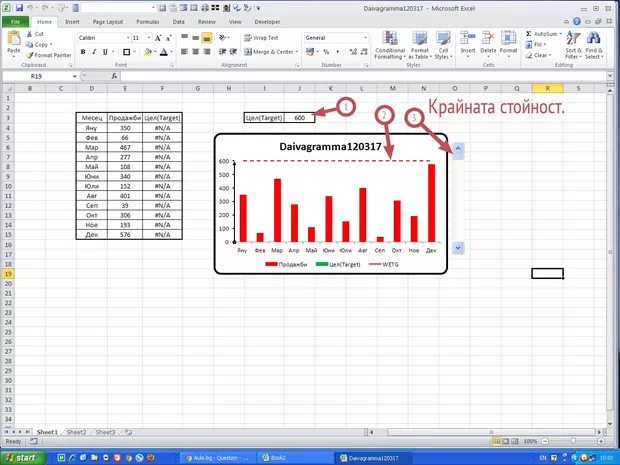Click Increase Decimal icon
Image resolution: width=620 pixels, height=465 pixels.
click(x=353, y=52)
